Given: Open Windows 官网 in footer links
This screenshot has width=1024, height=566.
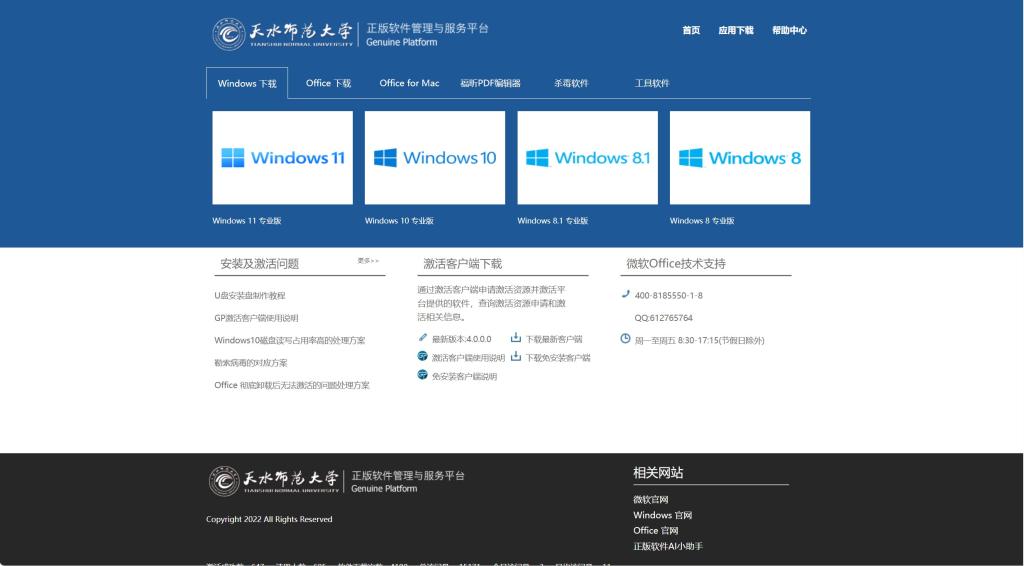Looking at the screenshot, I should (662, 515).
